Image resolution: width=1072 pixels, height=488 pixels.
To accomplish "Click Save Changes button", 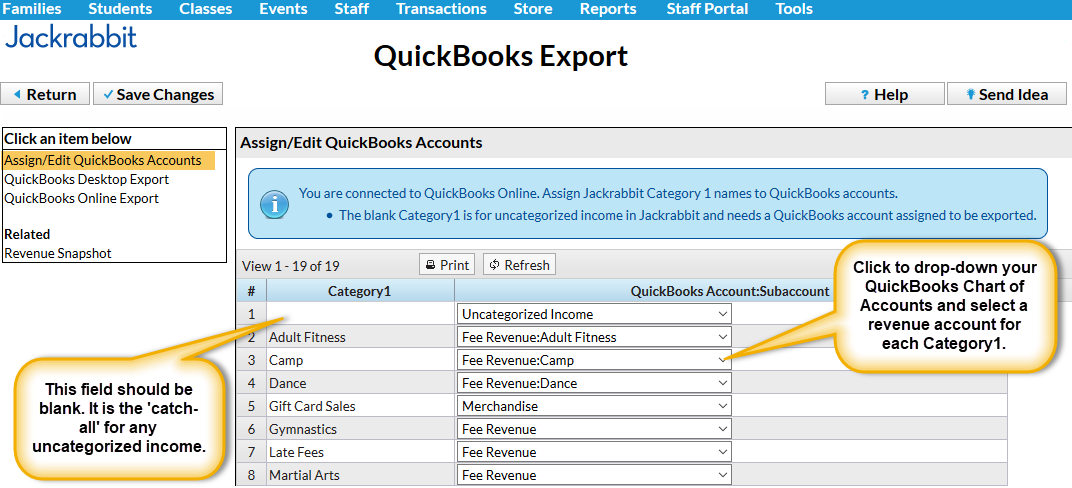I will pyautogui.click(x=158, y=94).
